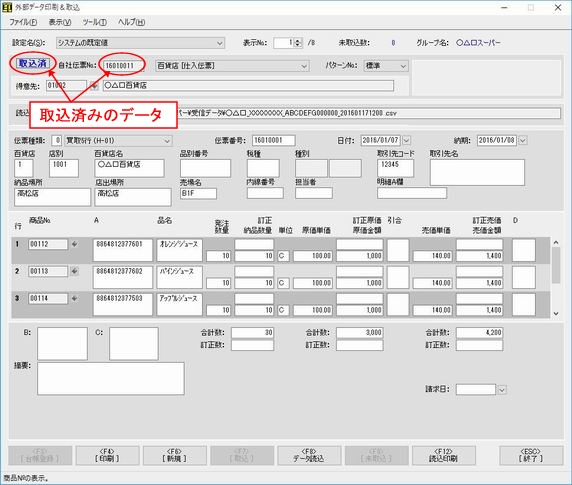Expand the 百貨店 [仕入伝票] dropdown
This screenshot has width=572, height=485.
click(x=304, y=66)
